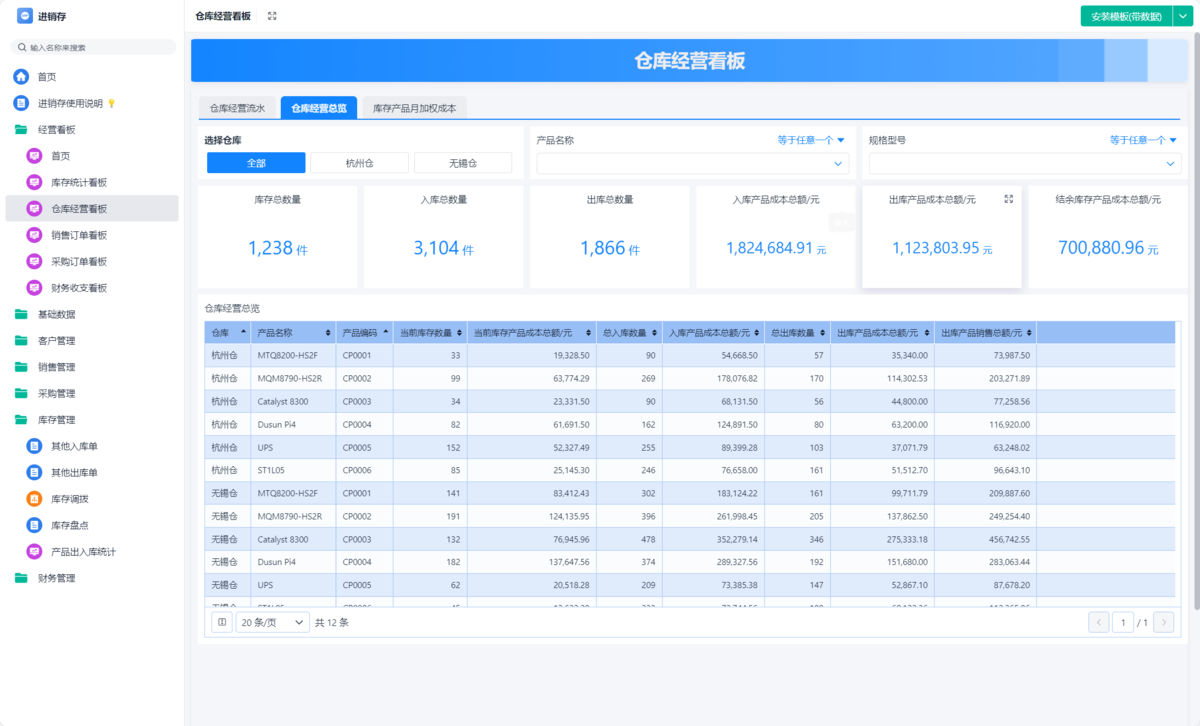The image size is (1200, 726).
Task: Switch to 库存产品月加权成本 tab
Action: click(414, 108)
